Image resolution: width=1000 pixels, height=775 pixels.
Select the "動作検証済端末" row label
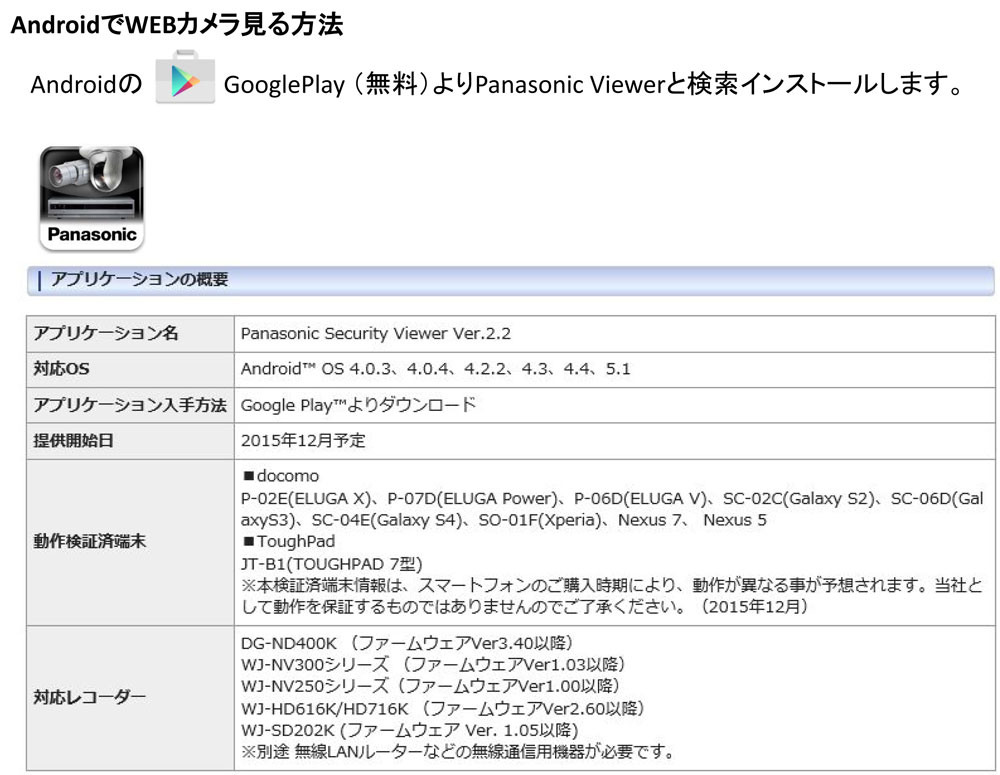[x=90, y=542]
